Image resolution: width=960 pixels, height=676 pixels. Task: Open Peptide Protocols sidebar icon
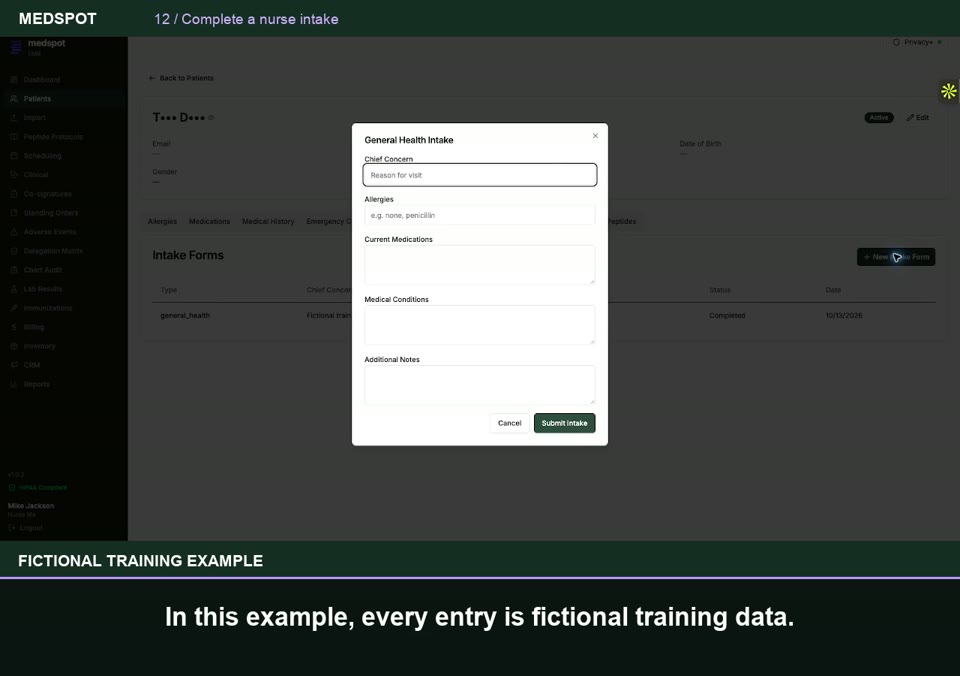[x=14, y=137]
